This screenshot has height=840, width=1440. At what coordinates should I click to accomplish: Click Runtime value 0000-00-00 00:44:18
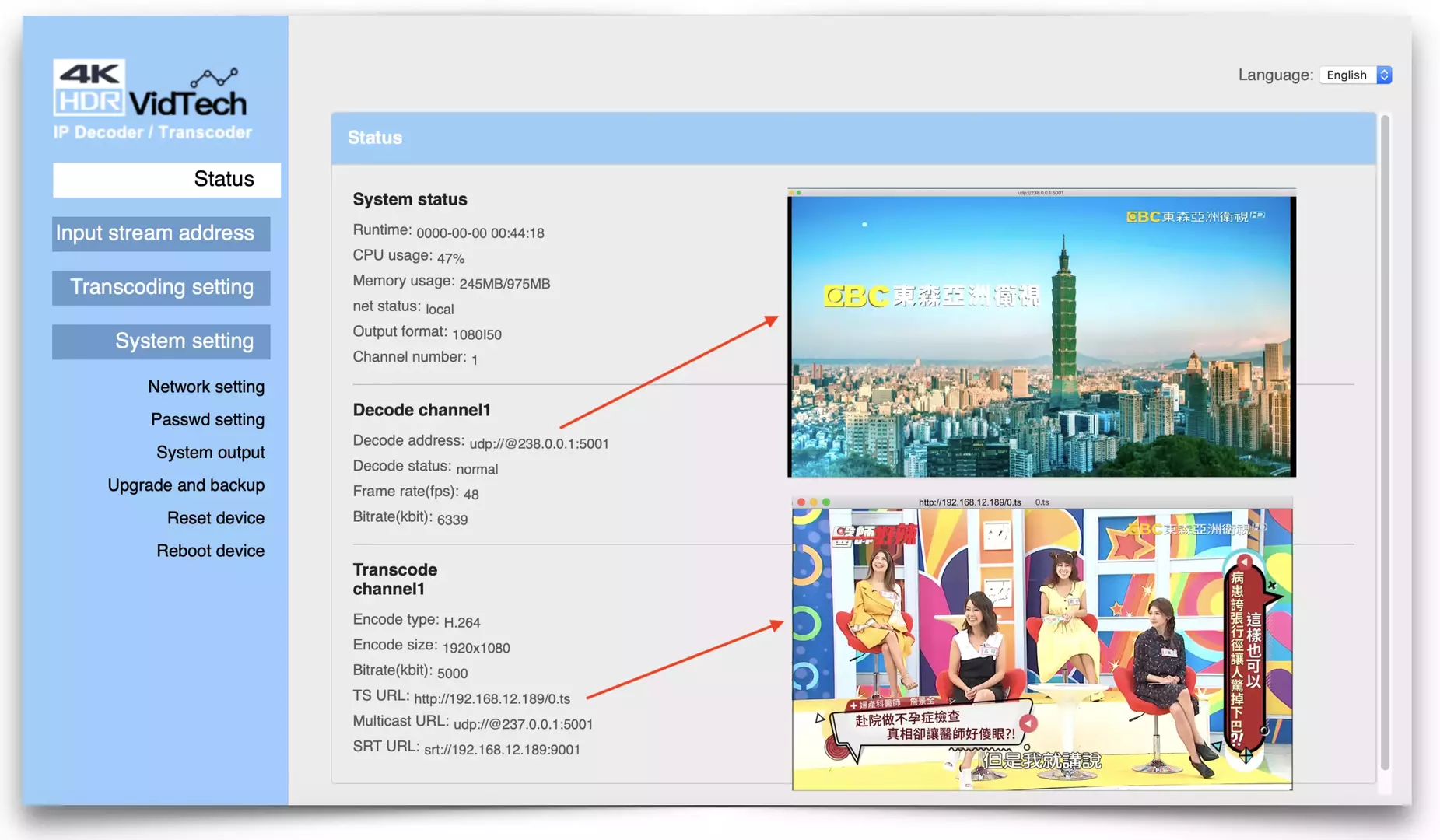[480, 233]
